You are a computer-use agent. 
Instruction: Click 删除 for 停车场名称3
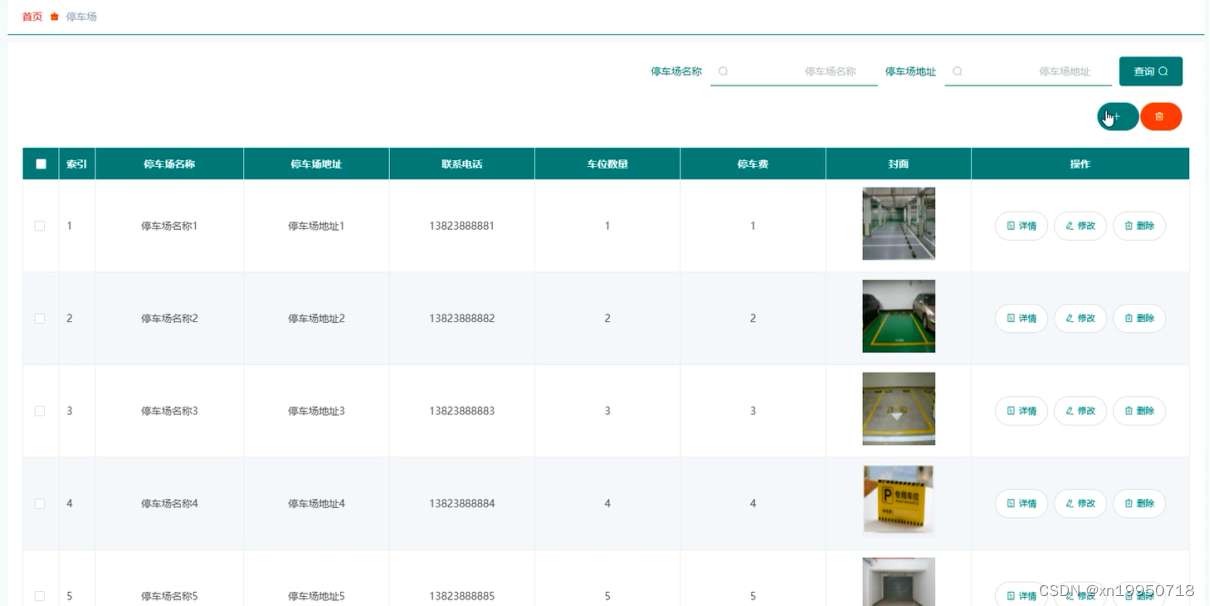(1139, 411)
